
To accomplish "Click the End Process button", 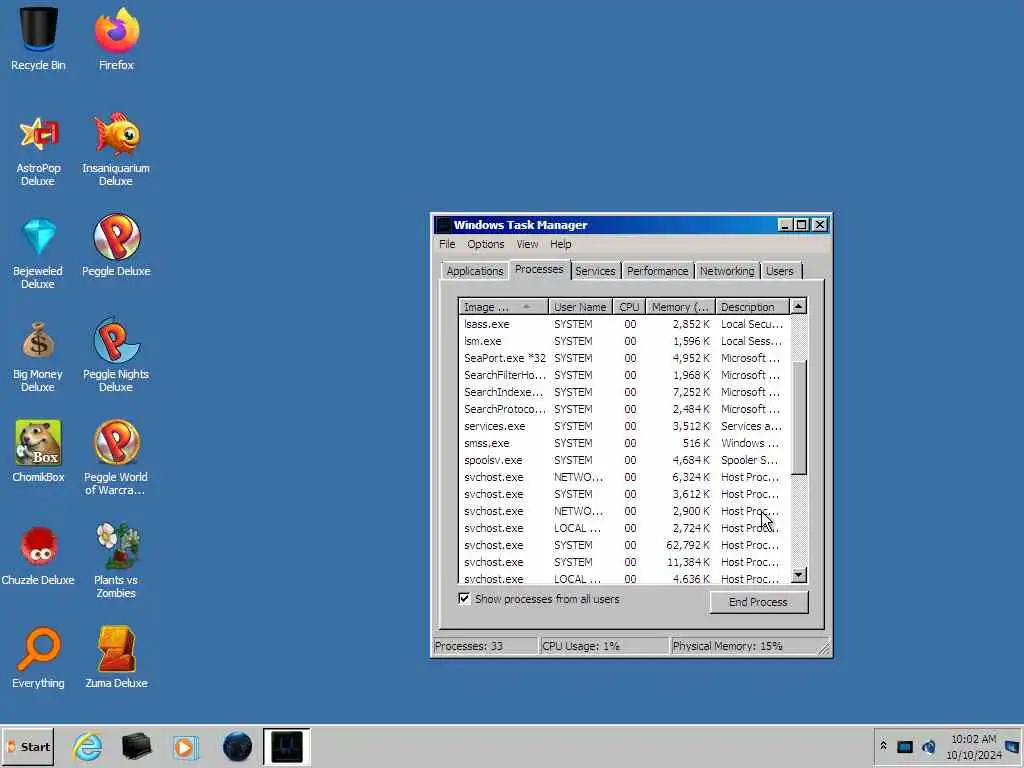I will click(758, 602).
